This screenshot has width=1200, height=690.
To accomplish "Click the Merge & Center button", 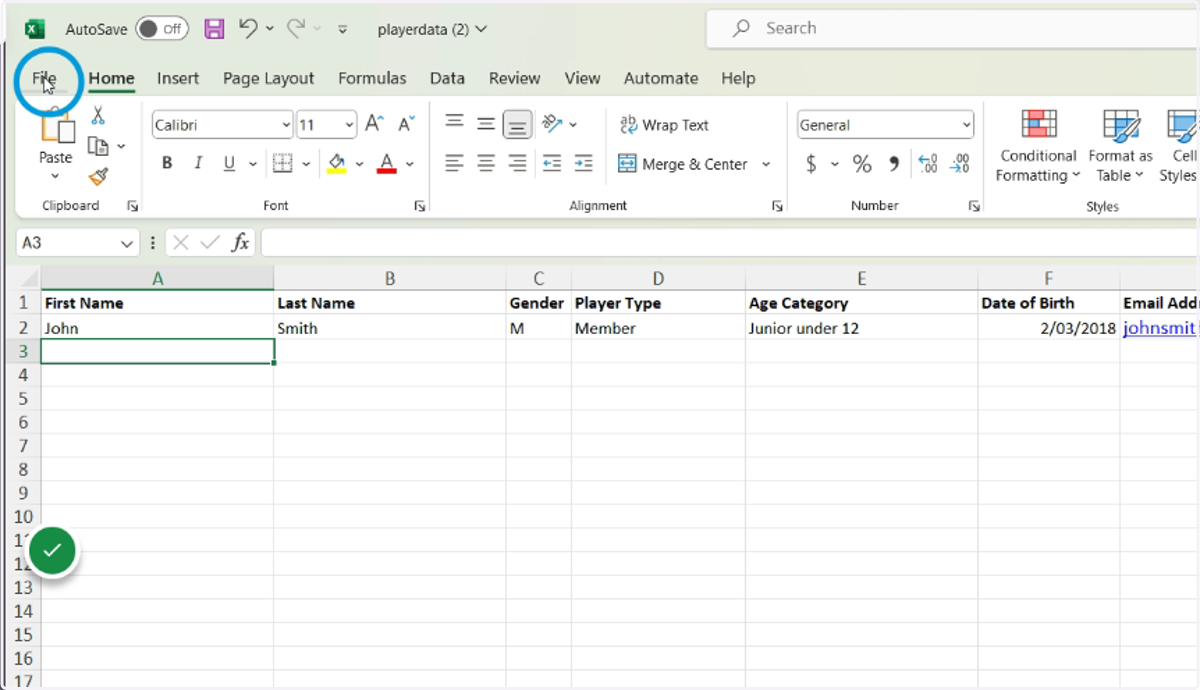I will [x=682, y=164].
